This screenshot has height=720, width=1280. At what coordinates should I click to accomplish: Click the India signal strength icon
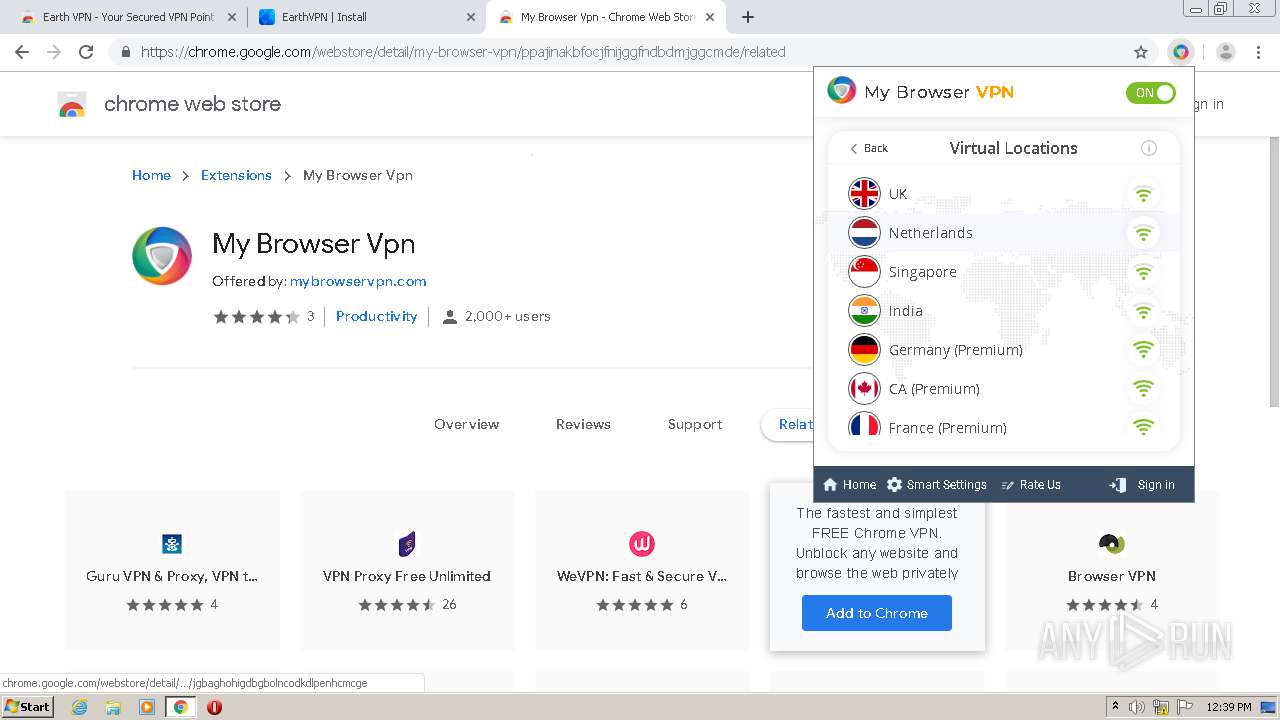(1143, 311)
